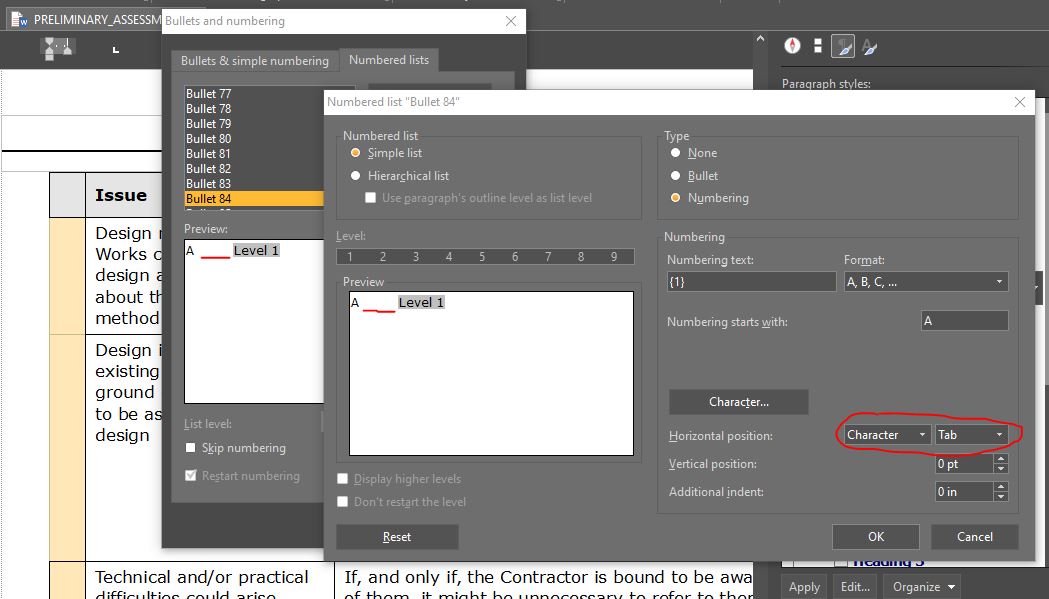Increase the Vertical position stepper value
The image size is (1049, 599).
pos(1001,460)
